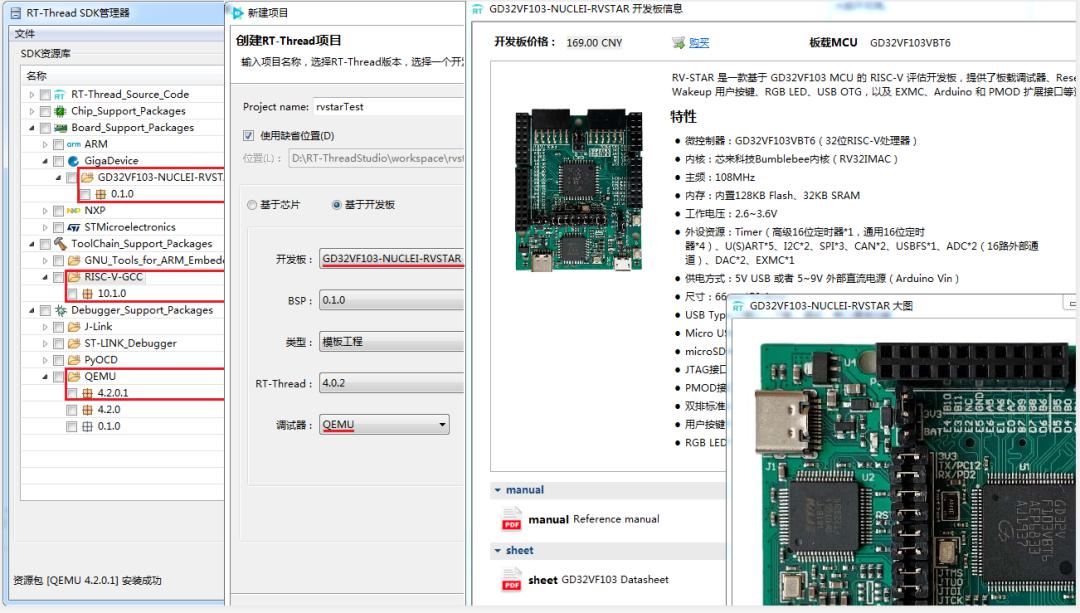Open the manual PDF icon

tap(512, 519)
